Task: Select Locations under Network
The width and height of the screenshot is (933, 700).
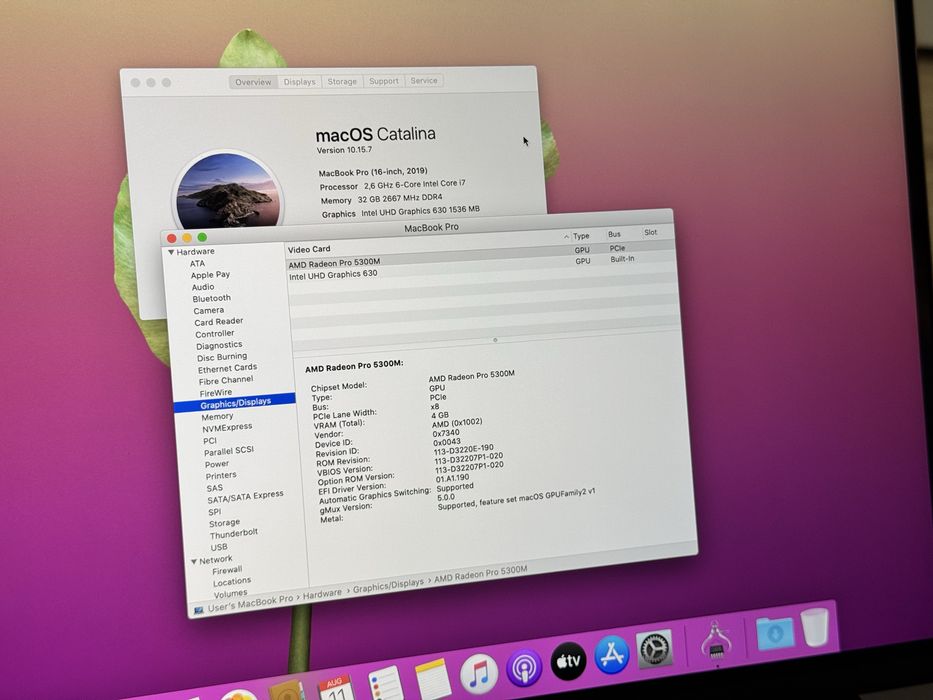Action: pyautogui.click(x=232, y=582)
